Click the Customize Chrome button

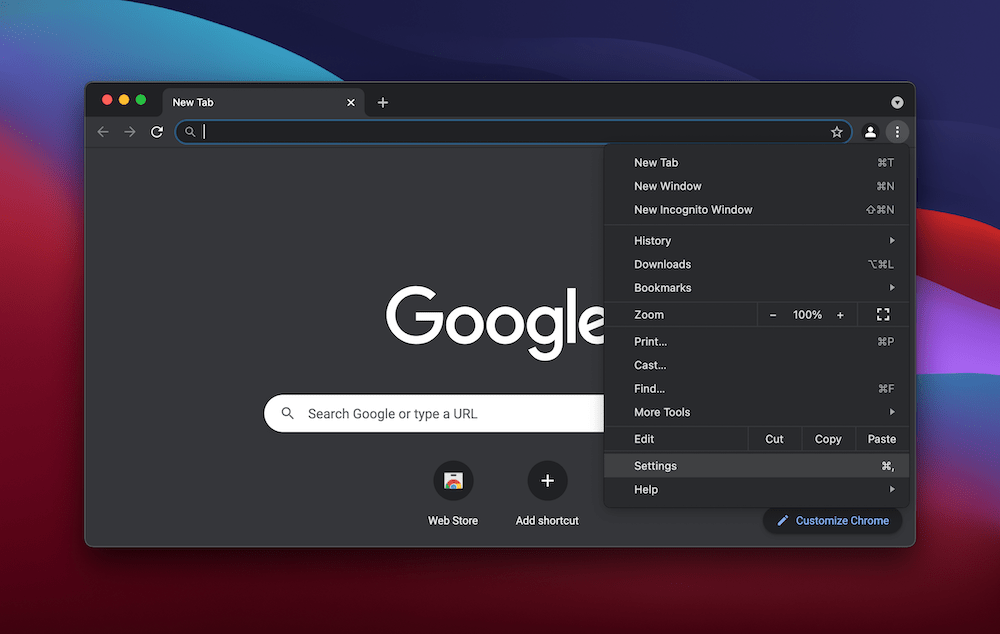[832, 520]
